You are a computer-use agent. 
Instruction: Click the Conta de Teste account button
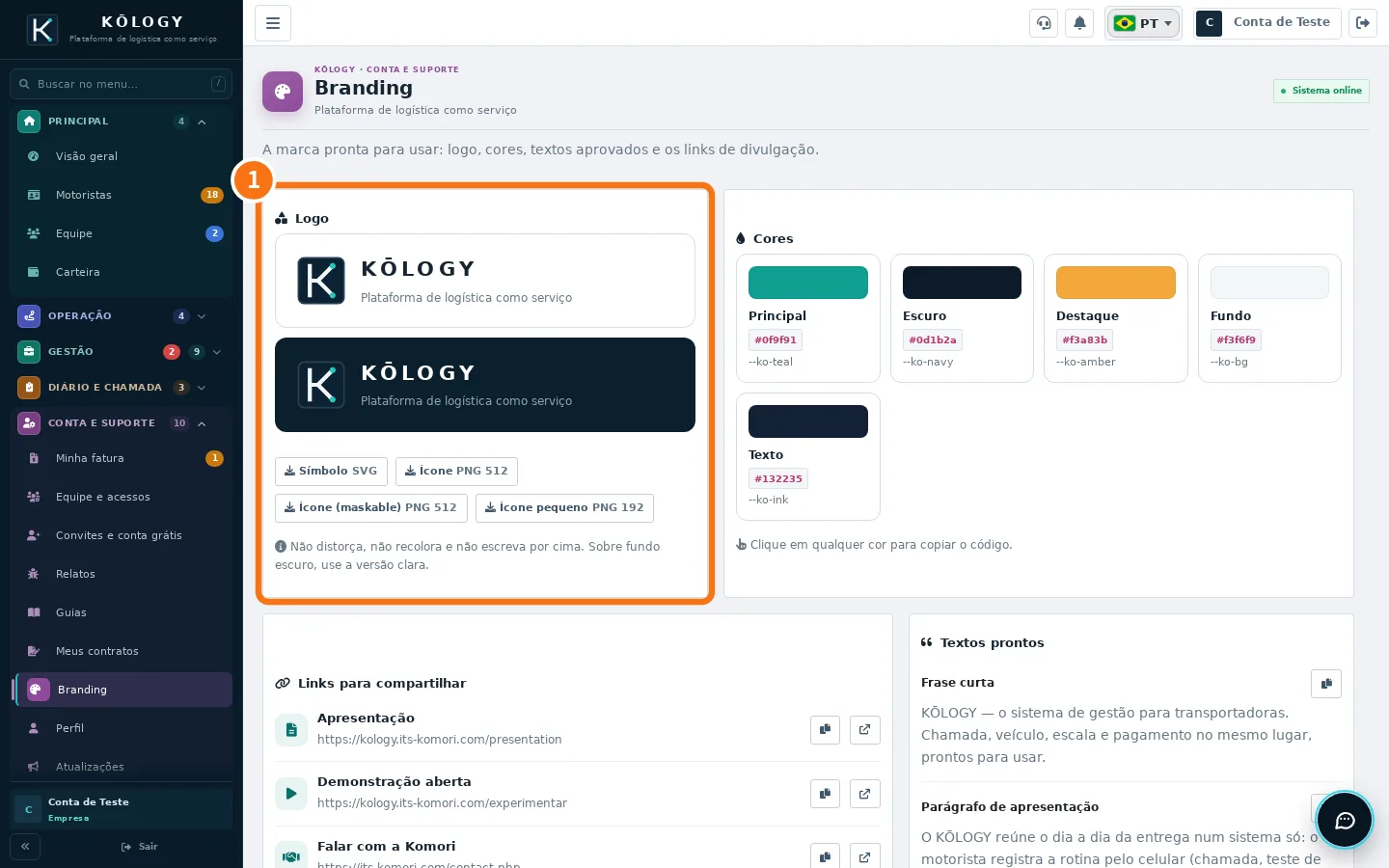click(1267, 23)
